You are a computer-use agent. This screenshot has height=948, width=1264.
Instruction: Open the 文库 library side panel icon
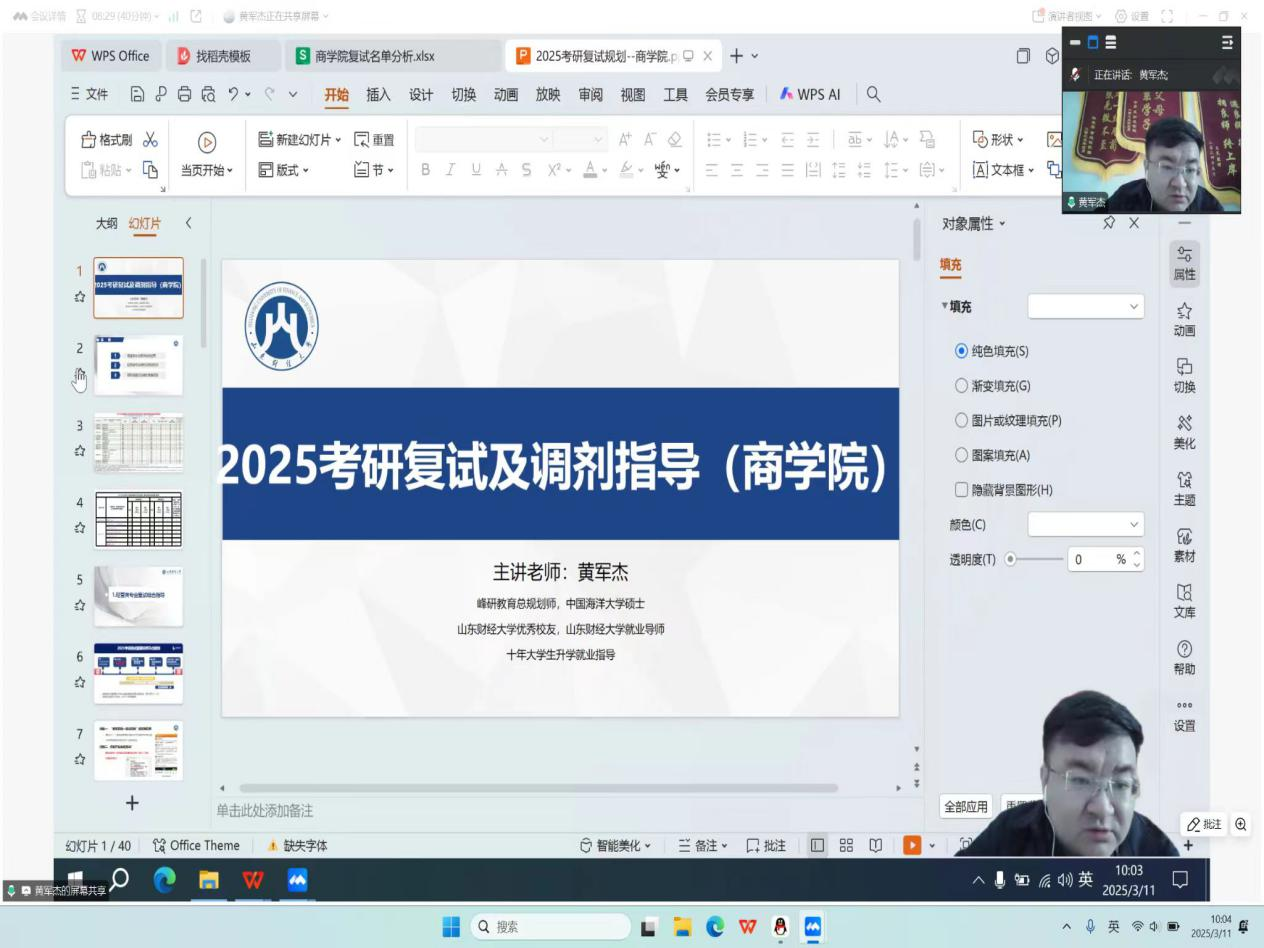pyautogui.click(x=1185, y=602)
